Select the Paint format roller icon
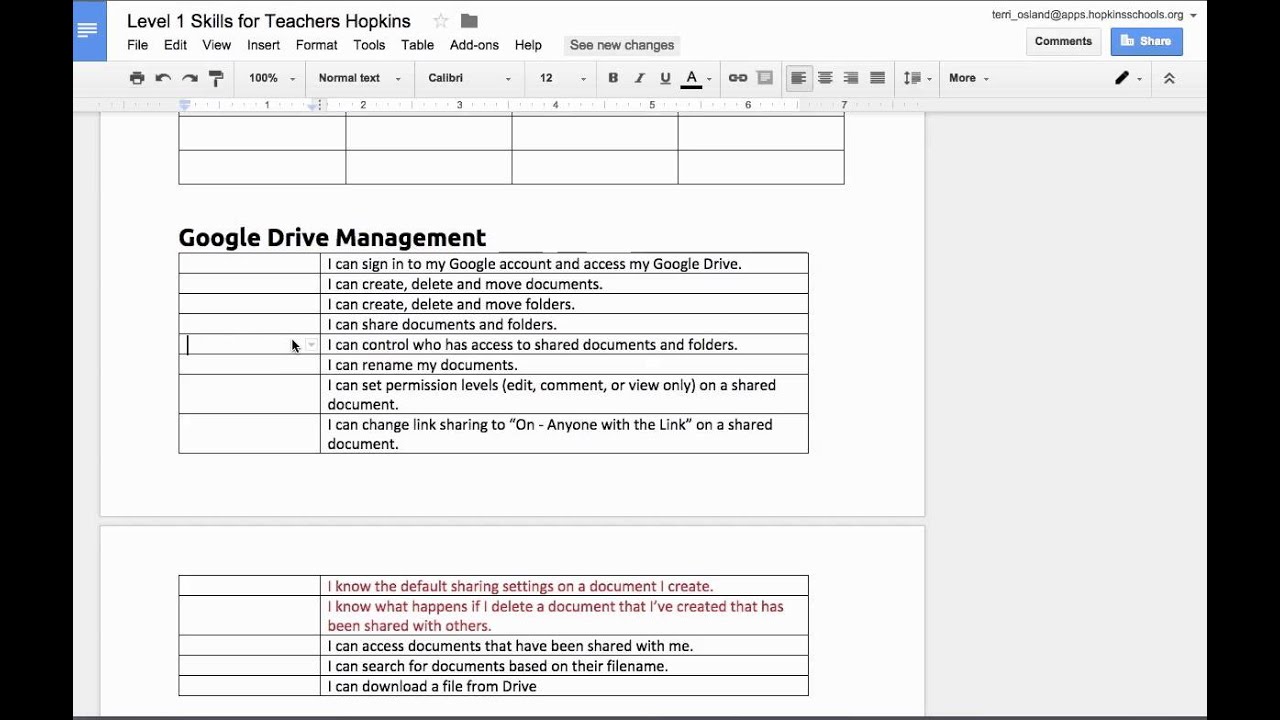 tap(216, 78)
